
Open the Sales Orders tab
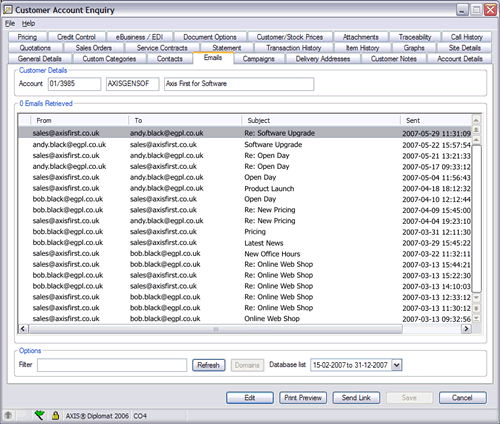pyautogui.click(x=94, y=48)
